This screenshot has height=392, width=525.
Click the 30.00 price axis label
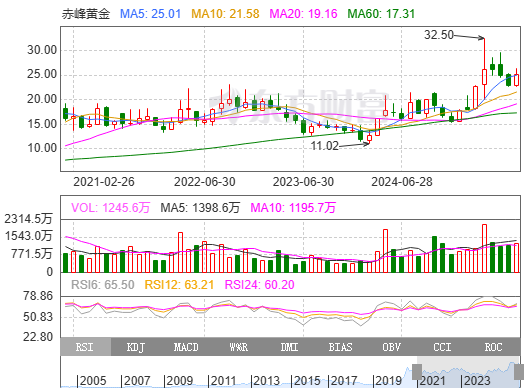pos(42,50)
